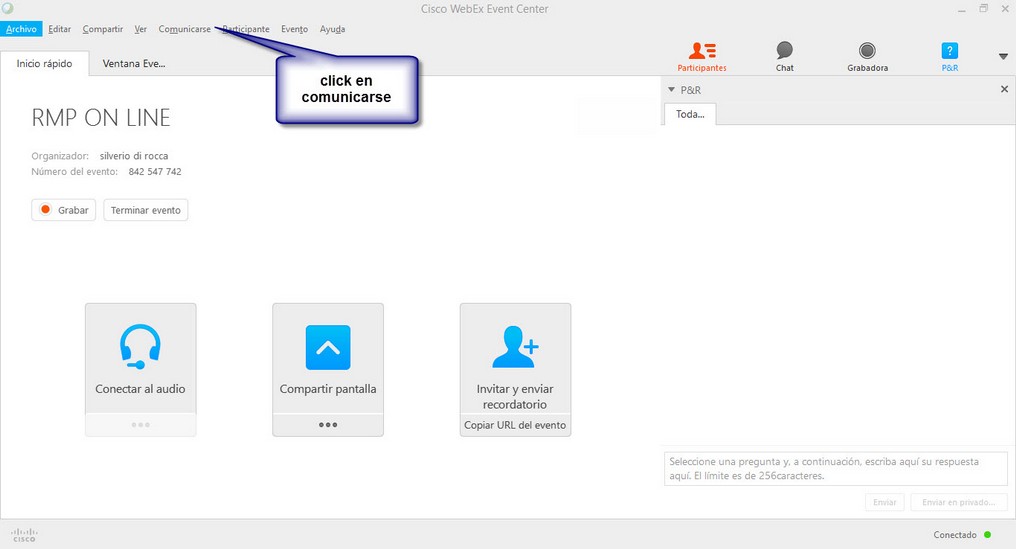Click Terminar evento button
Screen dimensions: 1016x549
pyautogui.click(x=146, y=210)
